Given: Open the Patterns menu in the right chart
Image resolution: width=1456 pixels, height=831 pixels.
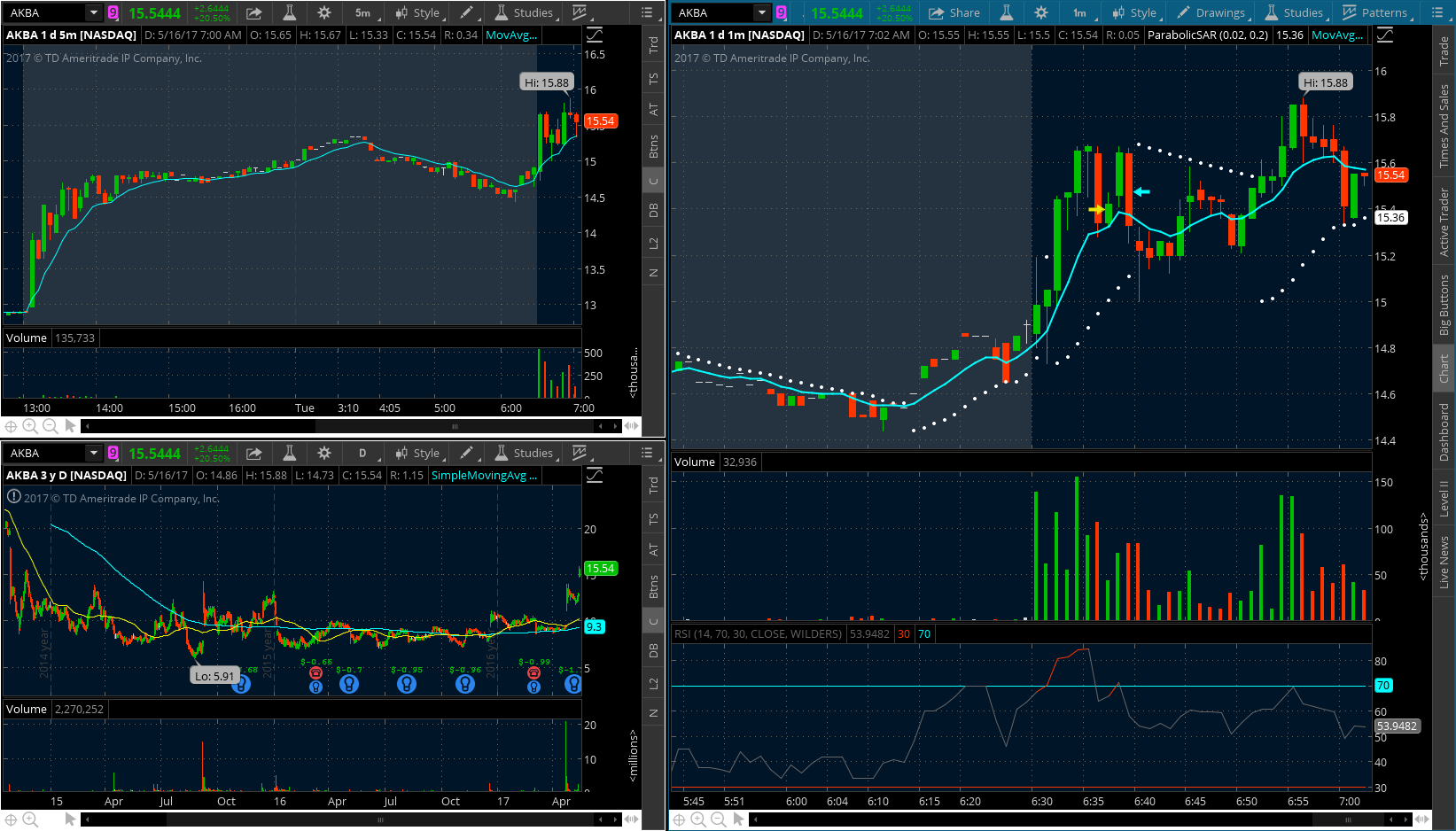Looking at the screenshot, I should [x=1374, y=12].
